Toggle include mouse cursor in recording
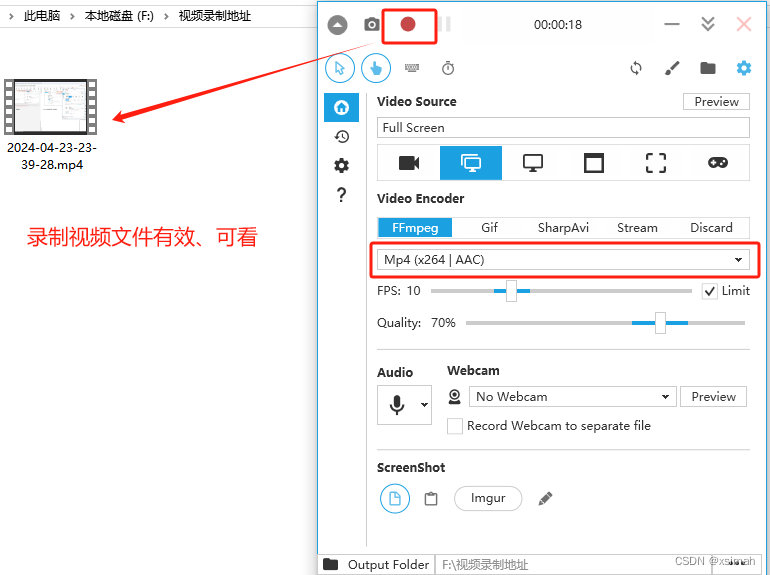Screen dimensions: 770x575 [340, 68]
